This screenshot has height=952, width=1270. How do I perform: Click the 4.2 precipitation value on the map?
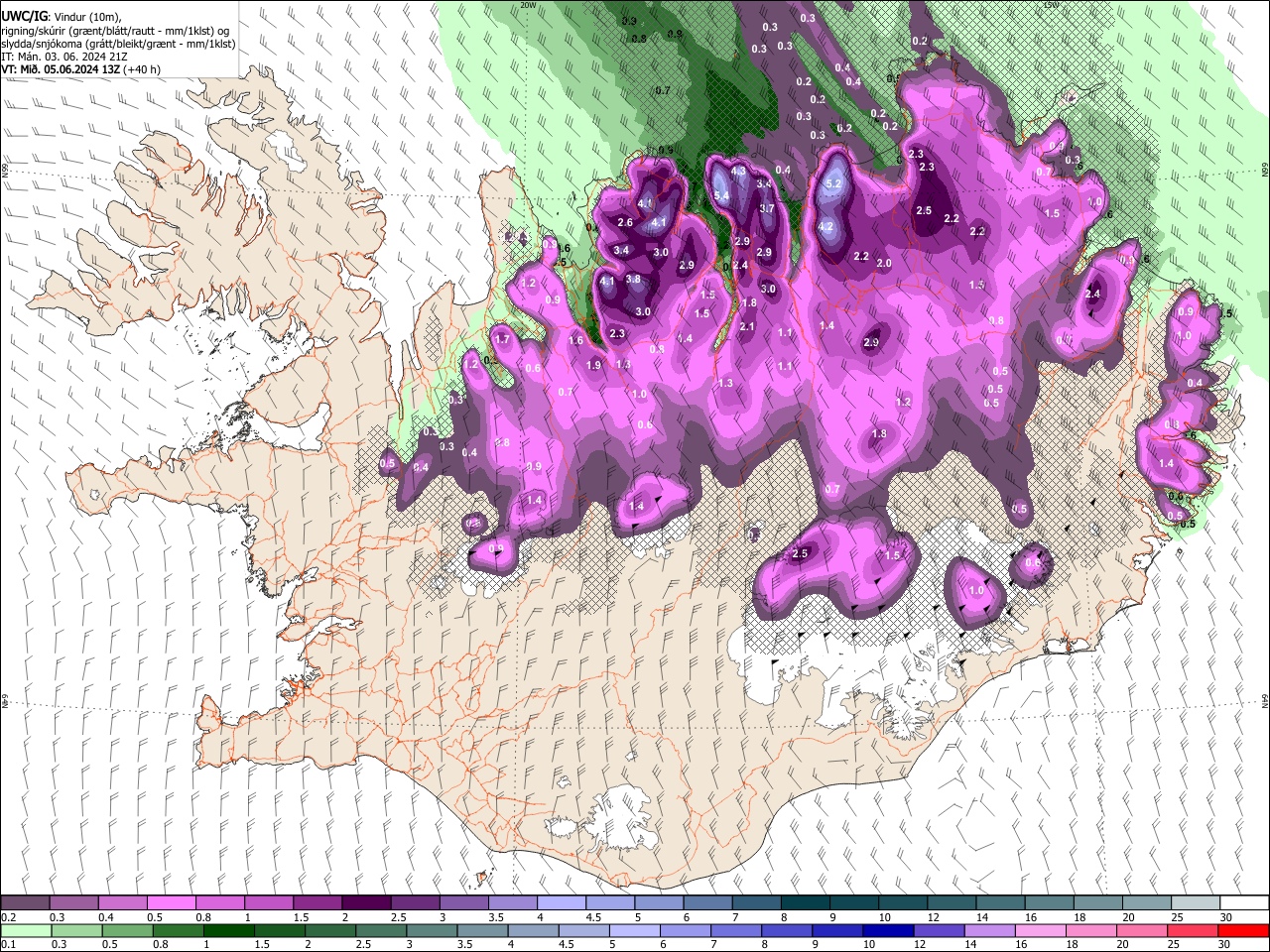(x=825, y=226)
